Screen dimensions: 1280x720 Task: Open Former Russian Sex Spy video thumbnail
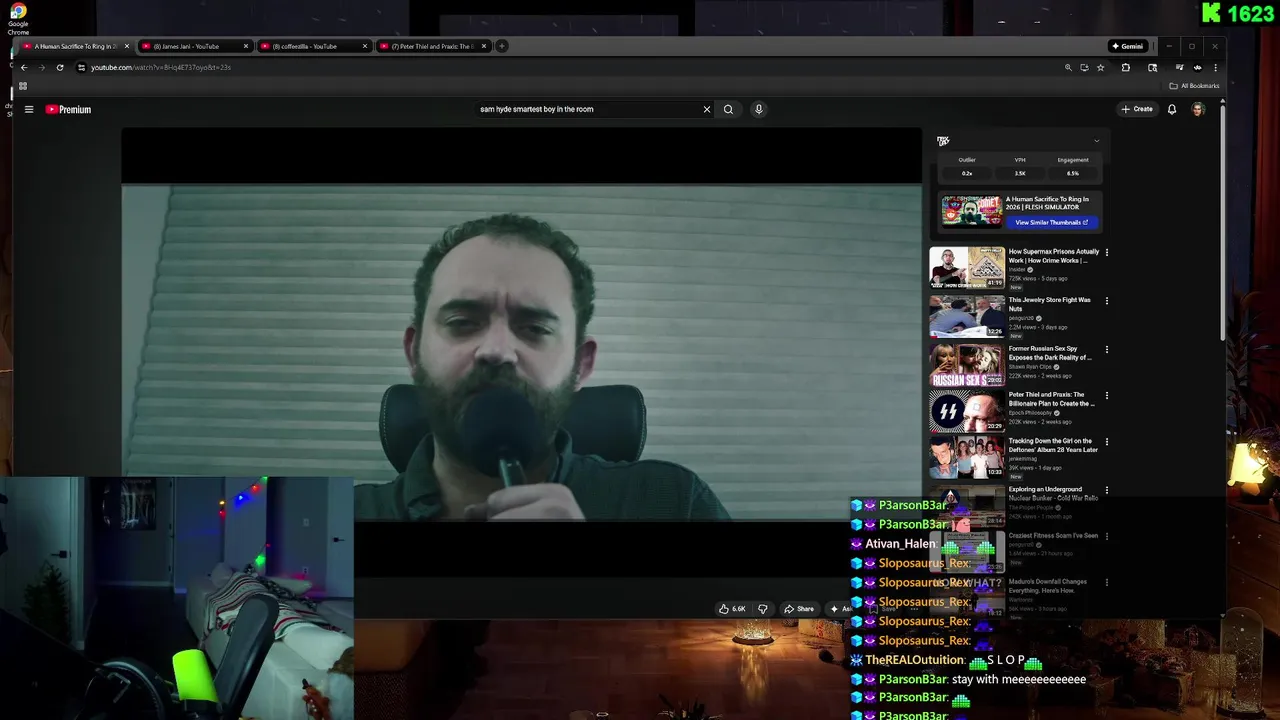pos(967,366)
